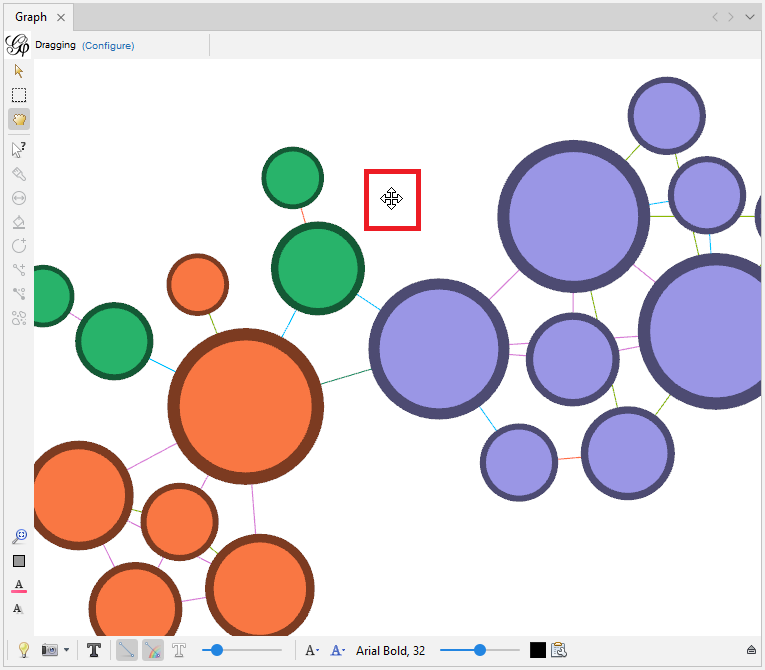765x670 pixels.
Task: Select the Edge pencil tool
Action: [x=19, y=270]
